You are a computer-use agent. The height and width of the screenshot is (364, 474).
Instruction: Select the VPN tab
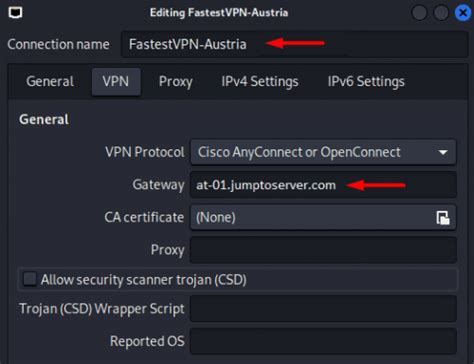[x=116, y=82]
